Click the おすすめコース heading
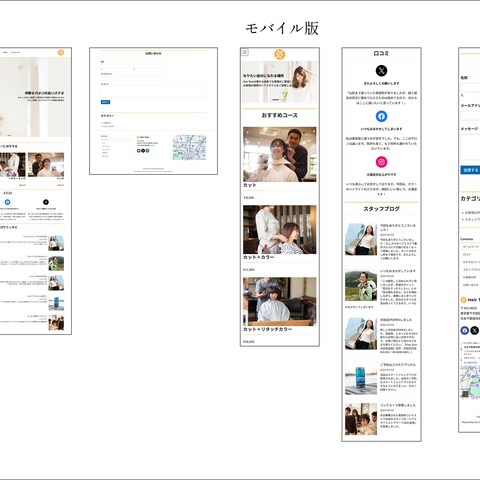The width and height of the screenshot is (480, 480). tap(280, 115)
